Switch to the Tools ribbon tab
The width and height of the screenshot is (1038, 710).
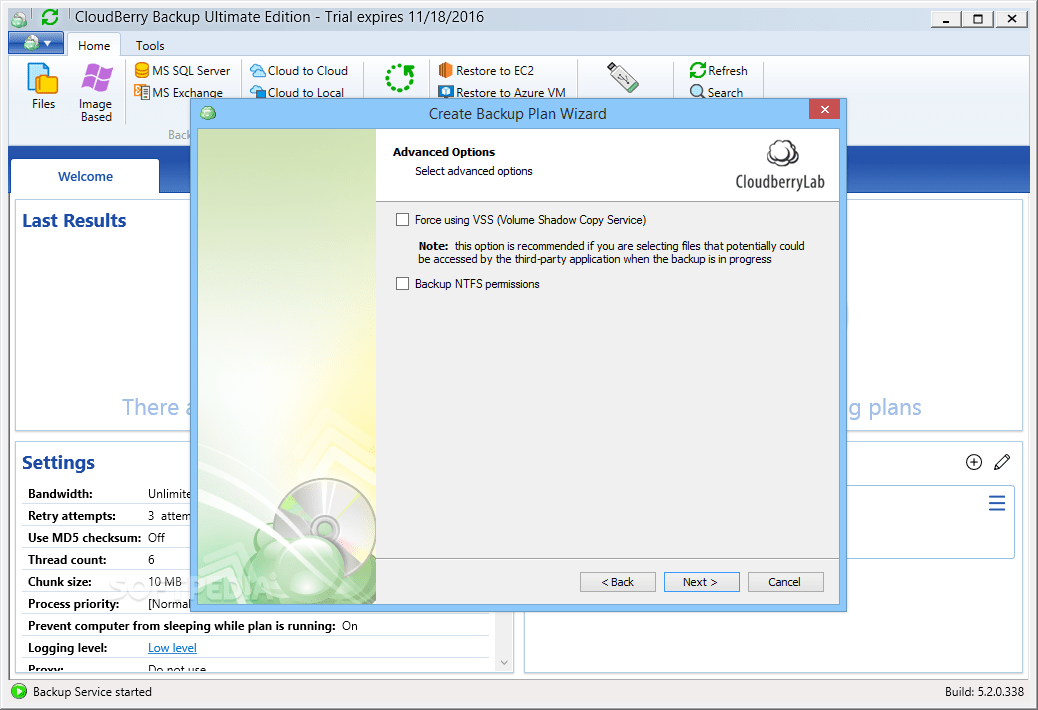pos(149,45)
